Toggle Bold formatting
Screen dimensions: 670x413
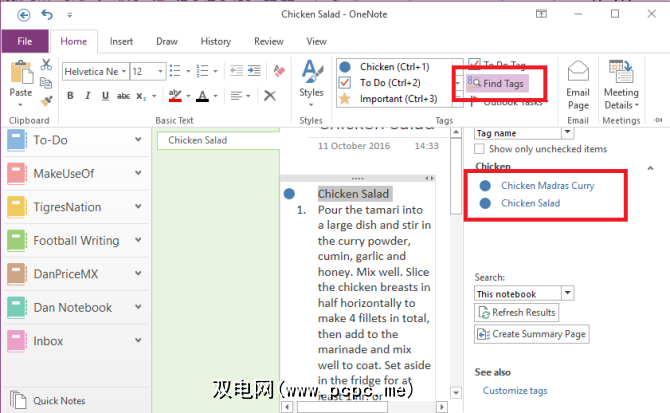(71, 96)
